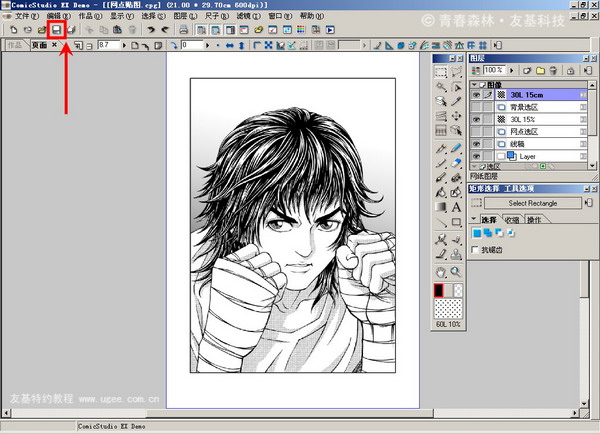Select the Rectangle shape tool
Image resolution: width=600 pixels, height=434 pixels.
pyautogui.click(x=456, y=222)
